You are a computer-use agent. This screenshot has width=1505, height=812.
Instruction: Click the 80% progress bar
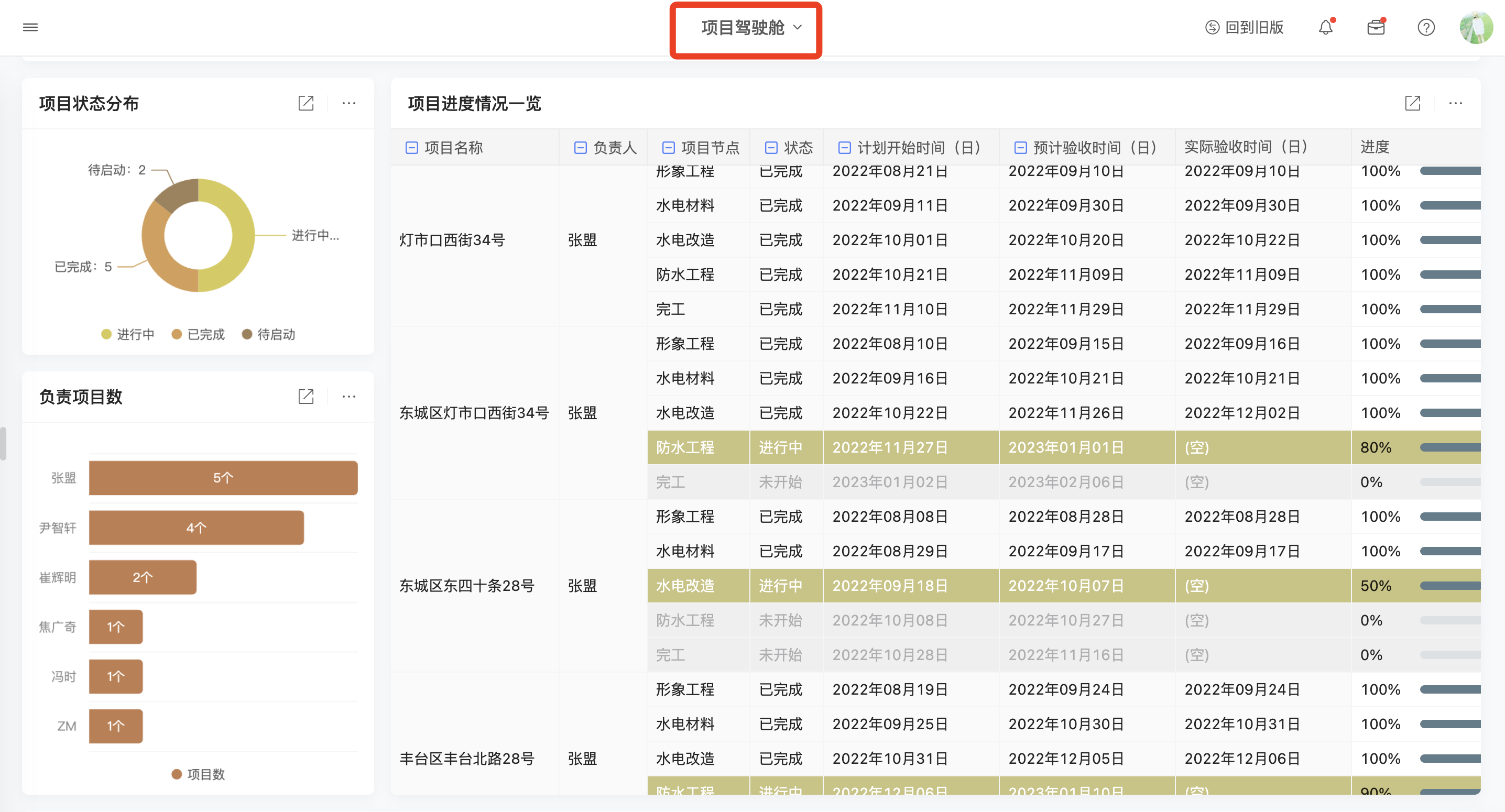pyautogui.click(x=1450, y=447)
